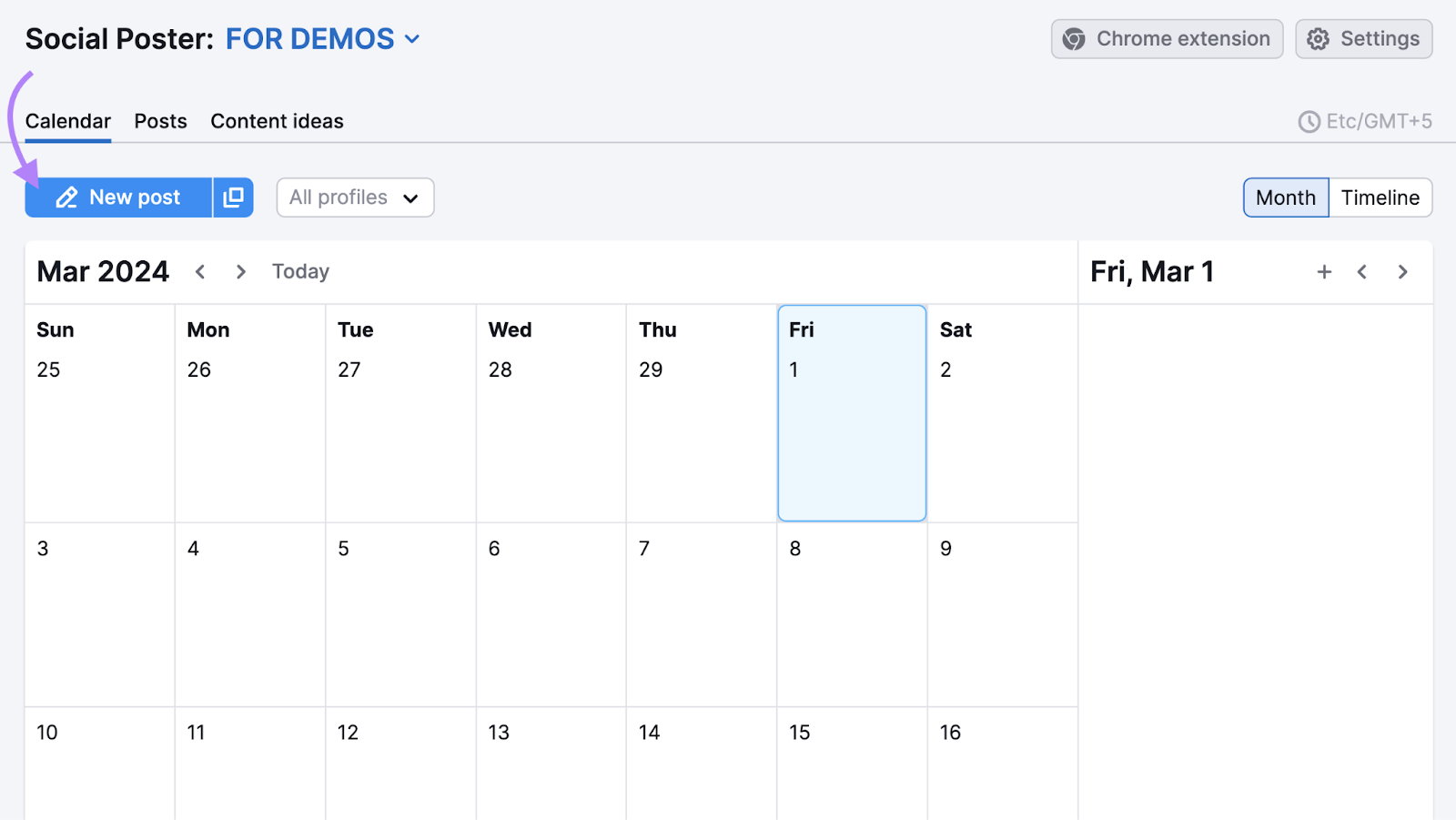The width and height of the screenshot is (1456, 820).
Task: Open the All profiles filter dropdown
Action: tap(354, 197)
